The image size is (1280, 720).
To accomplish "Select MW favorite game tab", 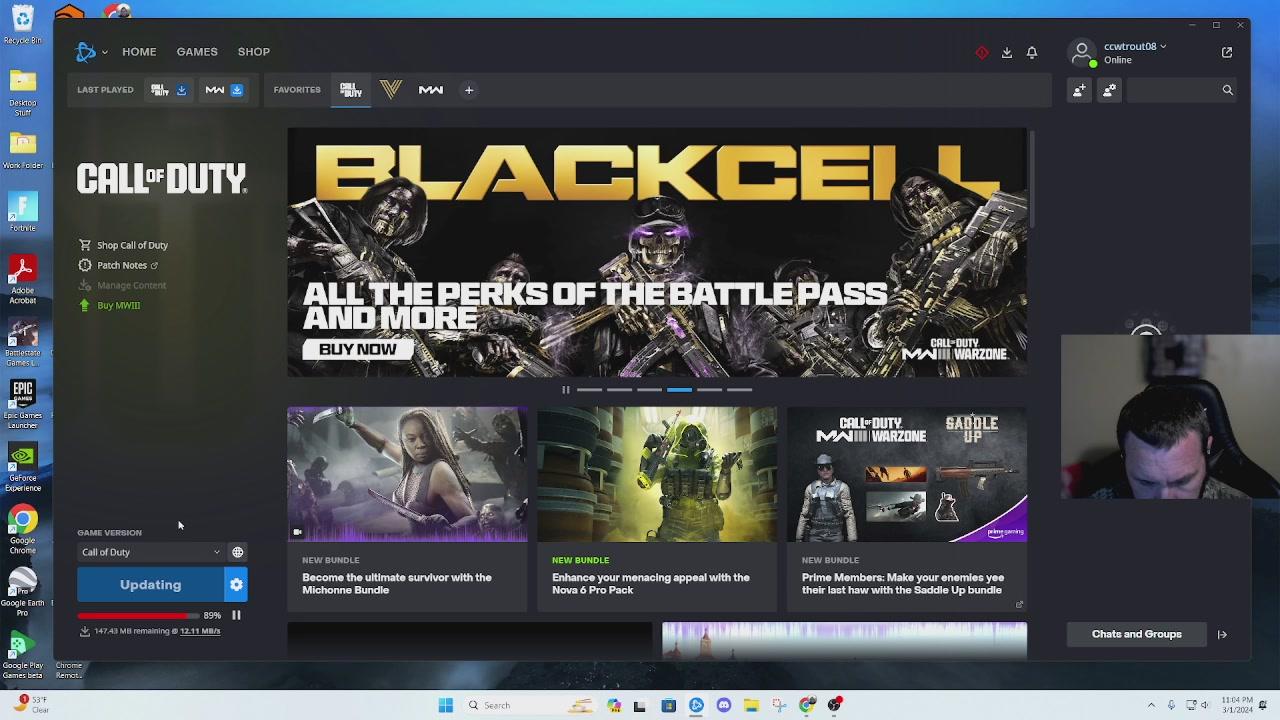I will [431, 90].
